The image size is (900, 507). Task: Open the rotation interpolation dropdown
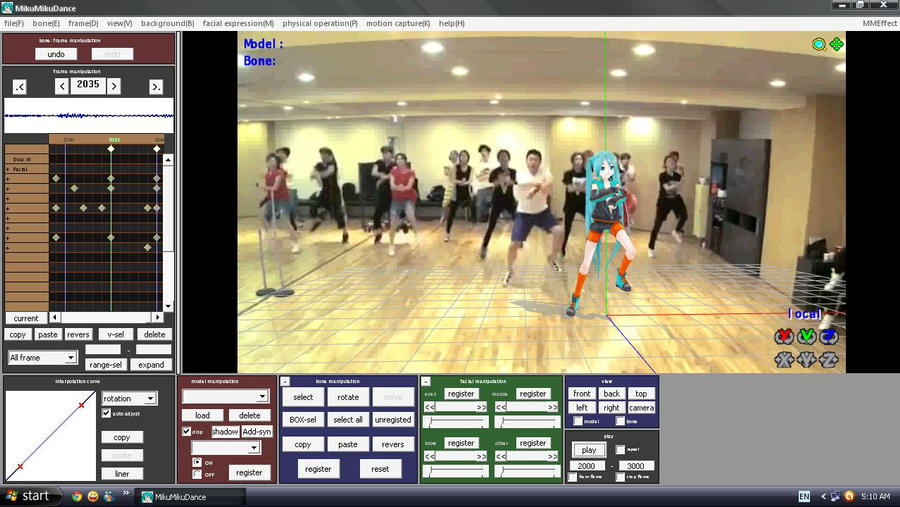129,398
